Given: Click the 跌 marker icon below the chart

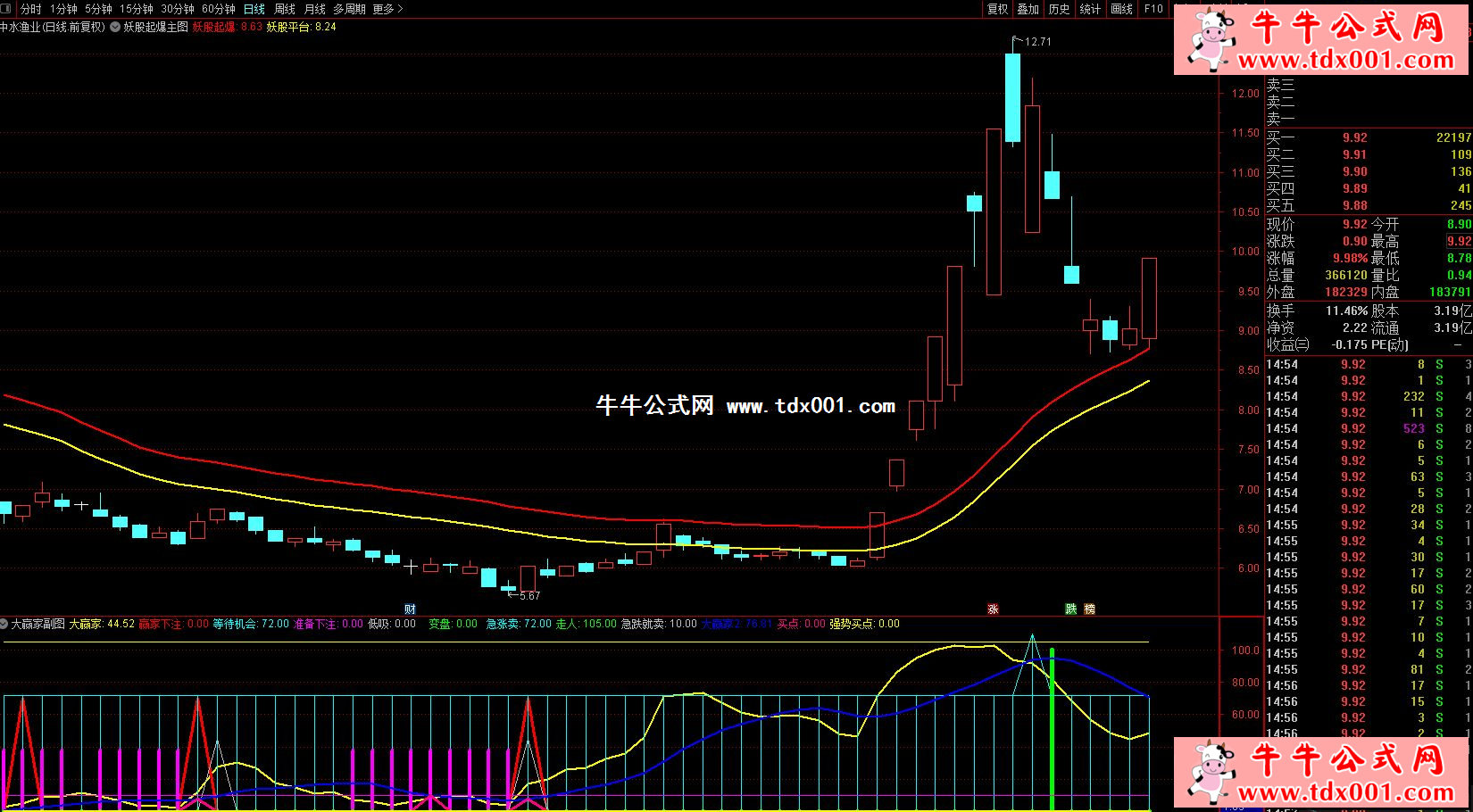Looking at the screenshot, I should [x=1071, y=609].
